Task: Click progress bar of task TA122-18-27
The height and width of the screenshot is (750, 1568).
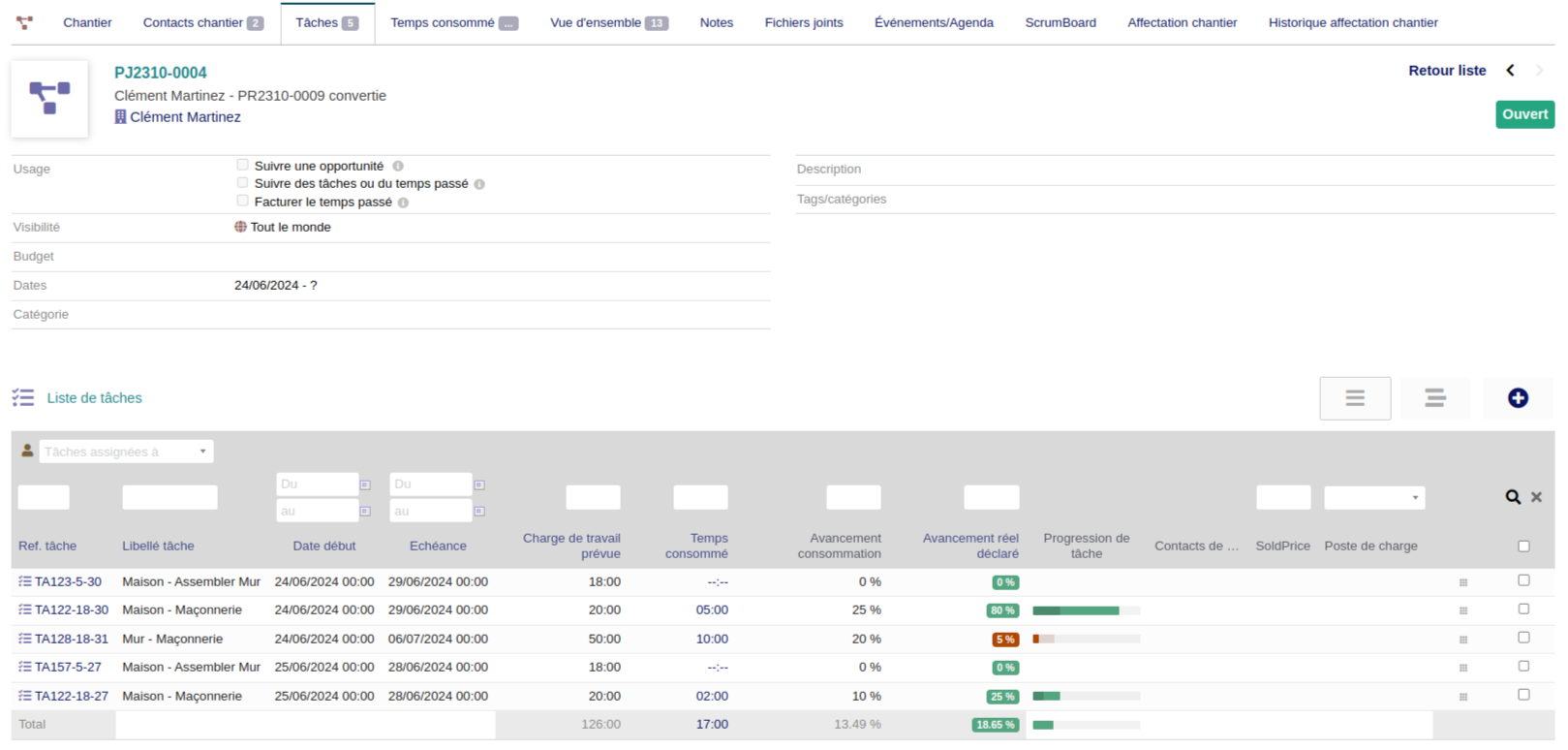Action: [1087, 697]
